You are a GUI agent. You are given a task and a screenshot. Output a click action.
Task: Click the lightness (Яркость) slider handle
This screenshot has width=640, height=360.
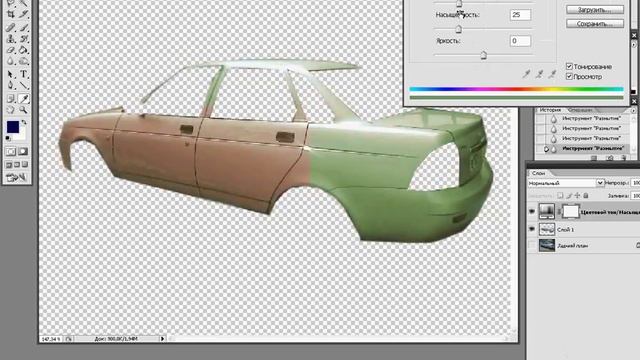(x=483, y=55)
